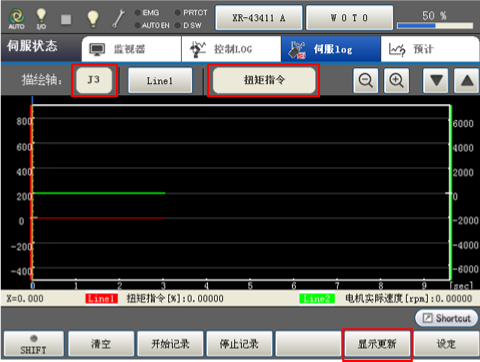
Task: Check the AUTO EN status indicator
Action: coord(152,25)
